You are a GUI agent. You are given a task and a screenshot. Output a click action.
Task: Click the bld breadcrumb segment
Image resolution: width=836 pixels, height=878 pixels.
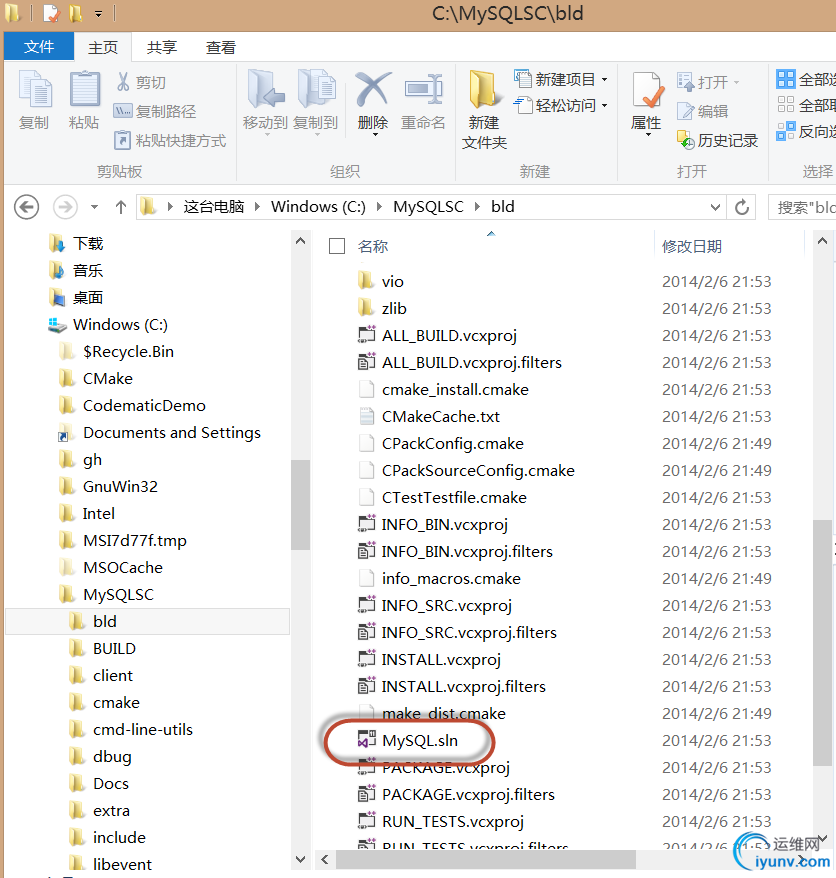point(502,207)
